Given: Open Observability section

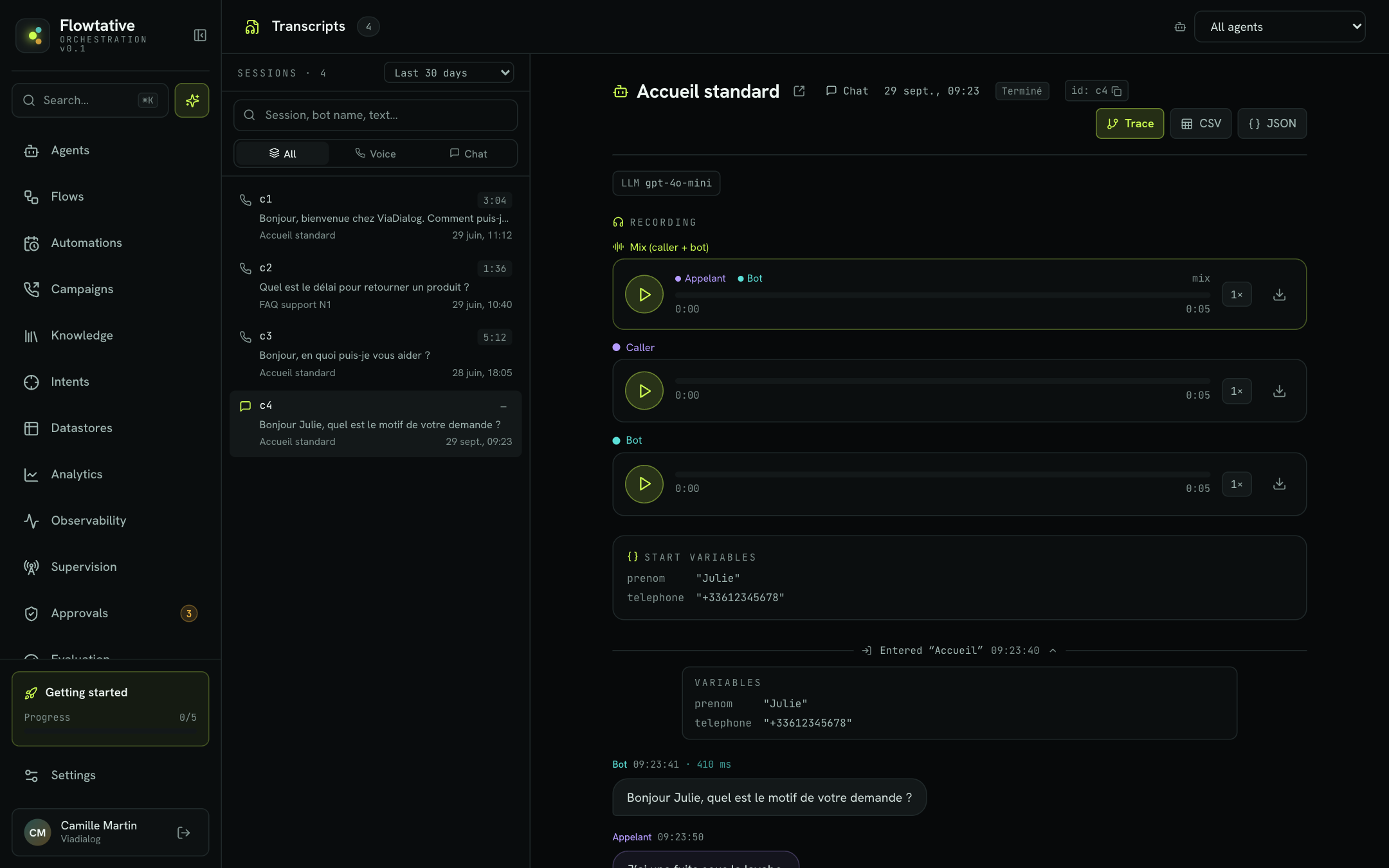Looking at the screenshot, I should [x=111, y=521].
